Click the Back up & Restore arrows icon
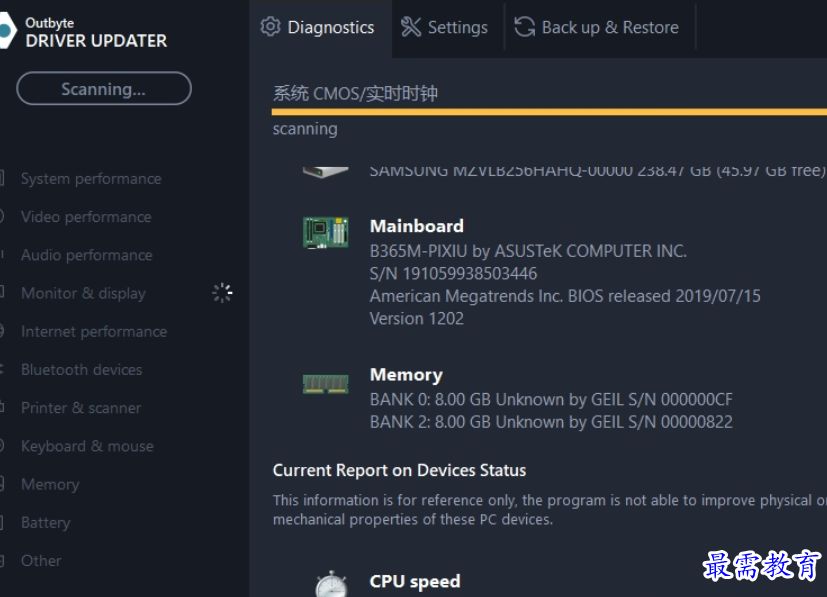 pyautogui.click(x=524, y=27)
